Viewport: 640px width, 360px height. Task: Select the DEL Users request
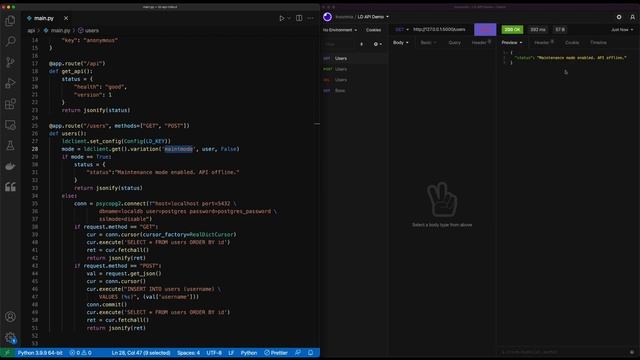pos(355,80)
